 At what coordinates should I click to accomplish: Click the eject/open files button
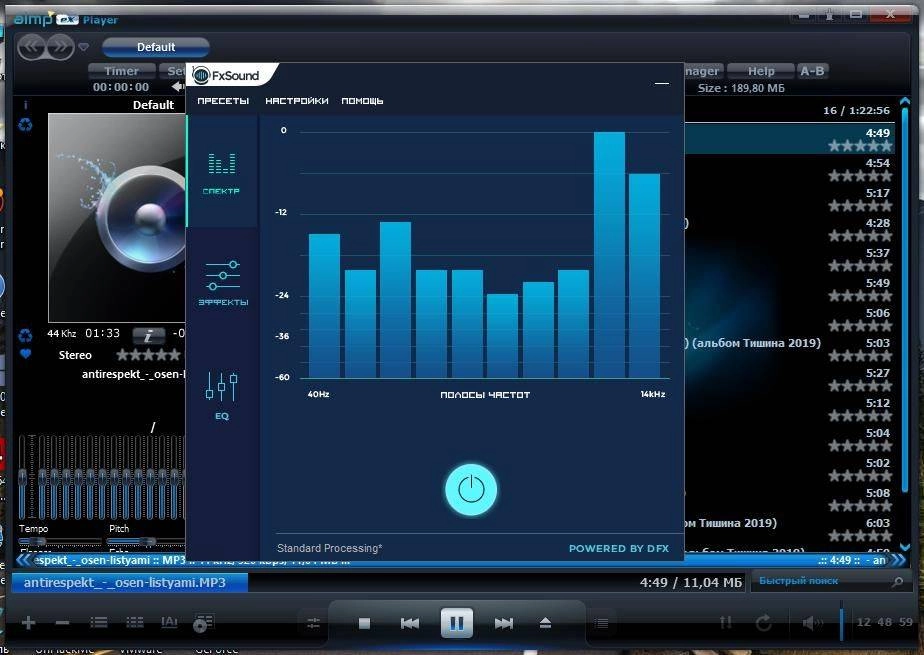point(545,623)
